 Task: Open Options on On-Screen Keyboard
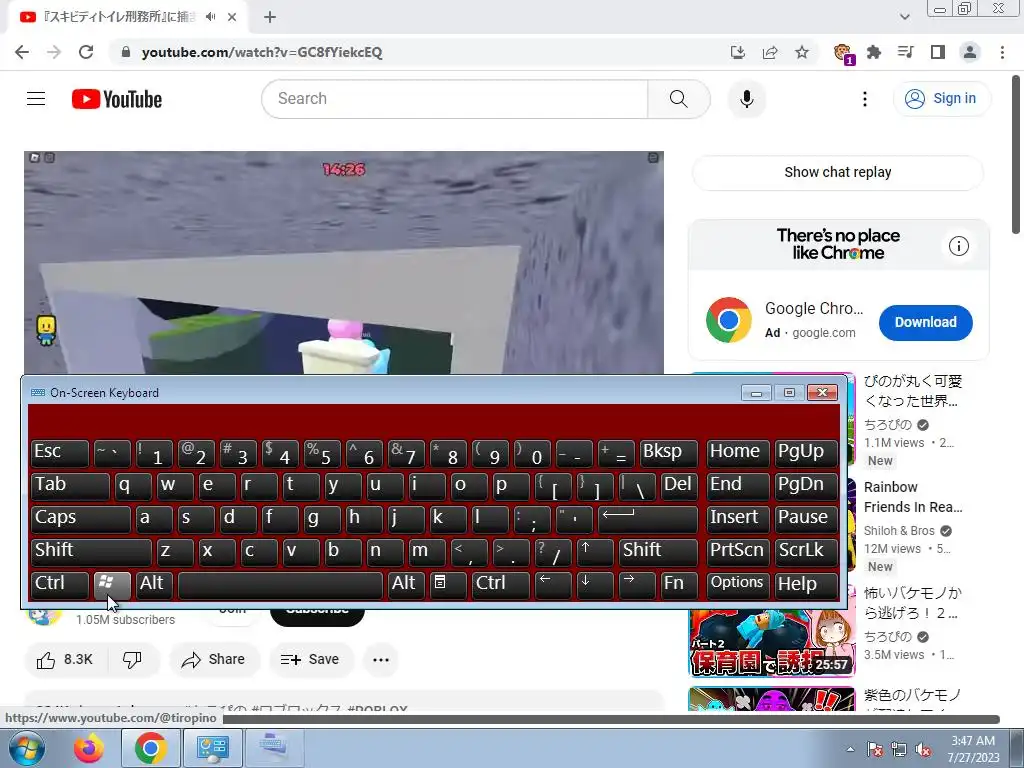(737, 584)
